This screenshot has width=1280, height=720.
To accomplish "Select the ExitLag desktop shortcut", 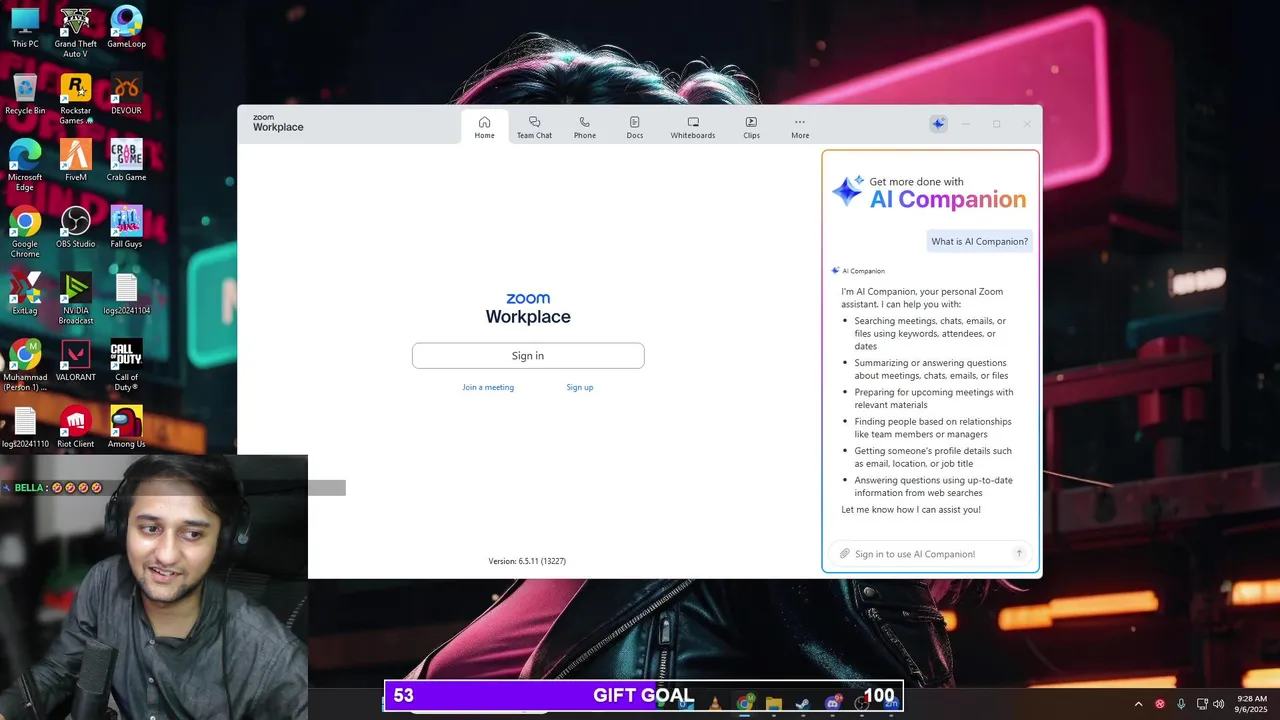I will pyautogui.click(x=25, y=294).
